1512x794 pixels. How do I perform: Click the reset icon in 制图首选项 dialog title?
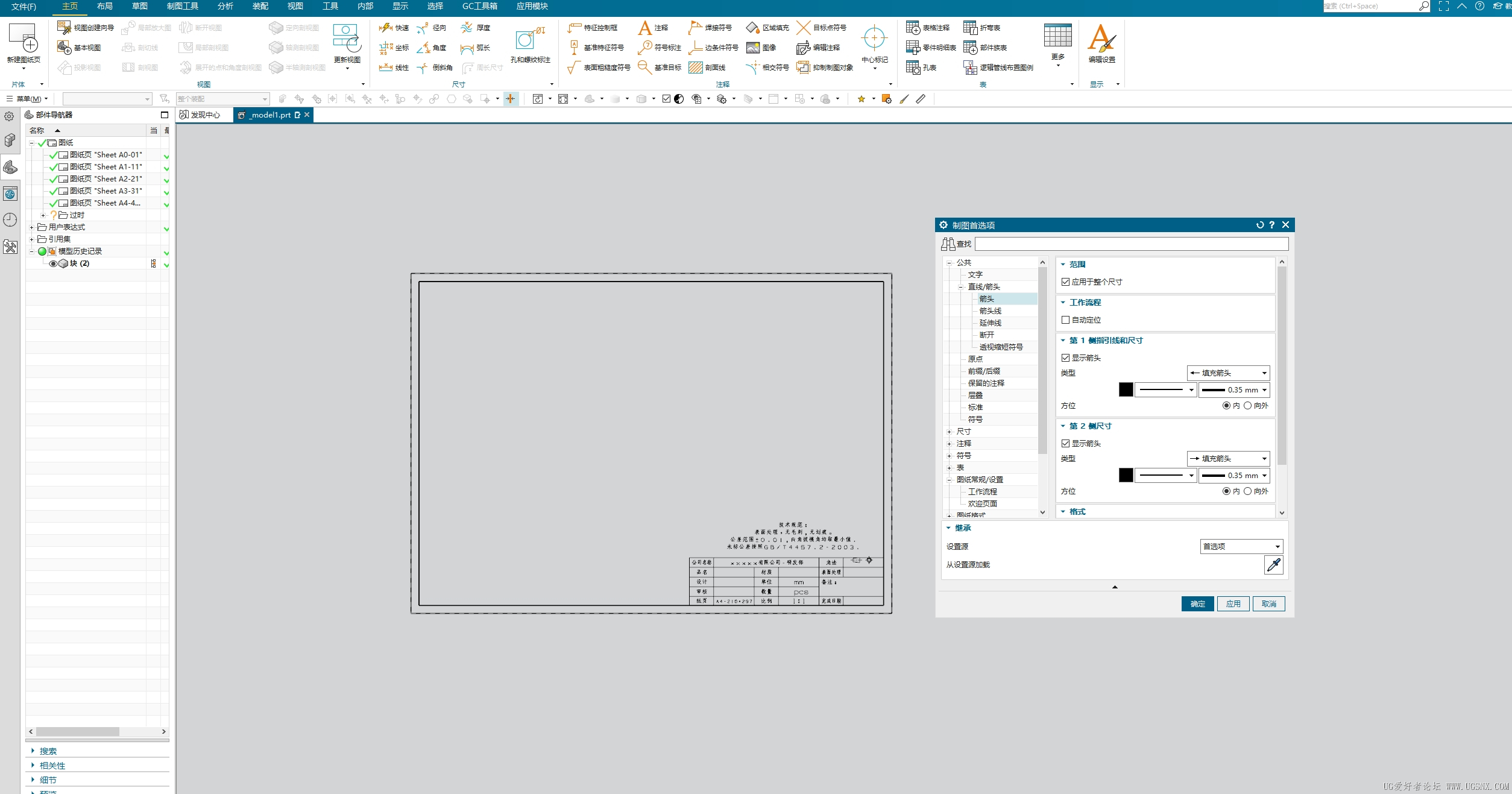[1259, 225]
